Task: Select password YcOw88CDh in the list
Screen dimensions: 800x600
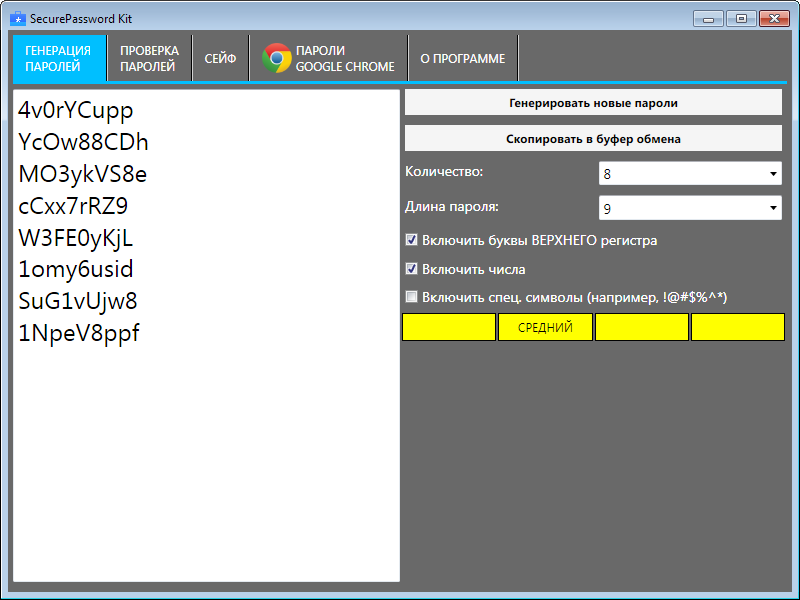Action: 83,142
